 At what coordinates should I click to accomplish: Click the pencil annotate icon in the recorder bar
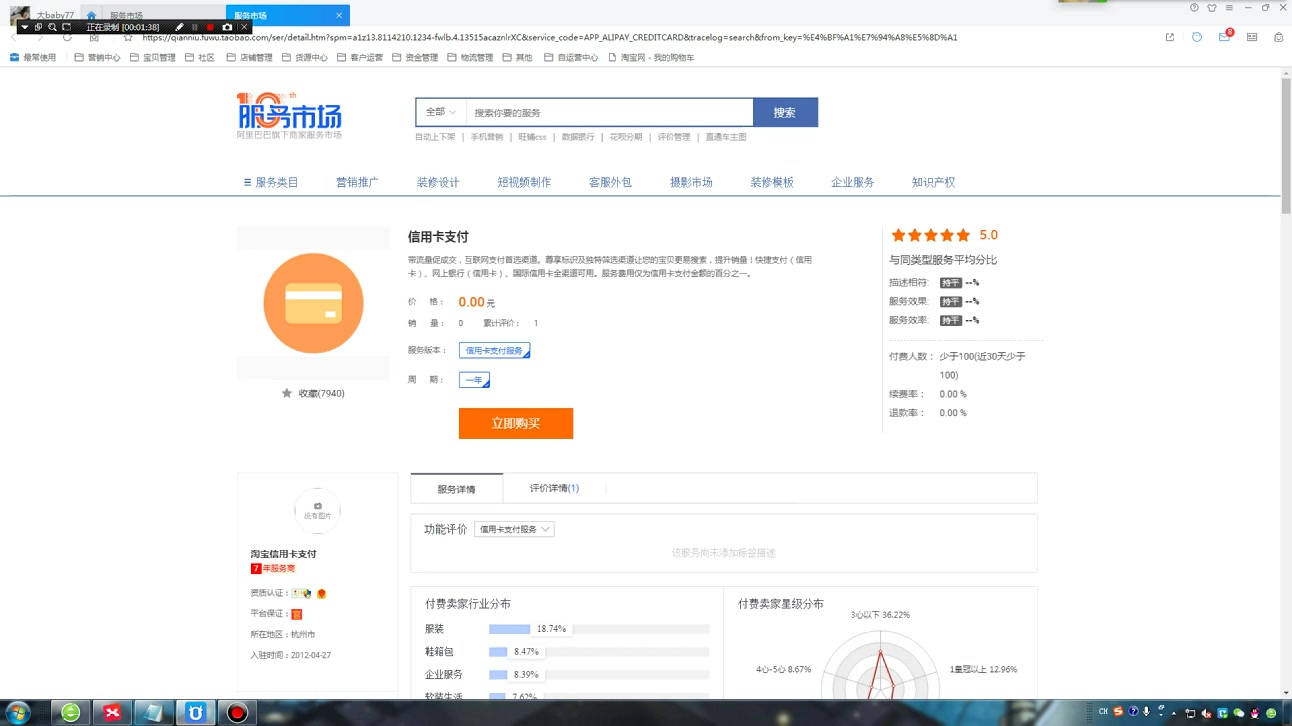179,27
